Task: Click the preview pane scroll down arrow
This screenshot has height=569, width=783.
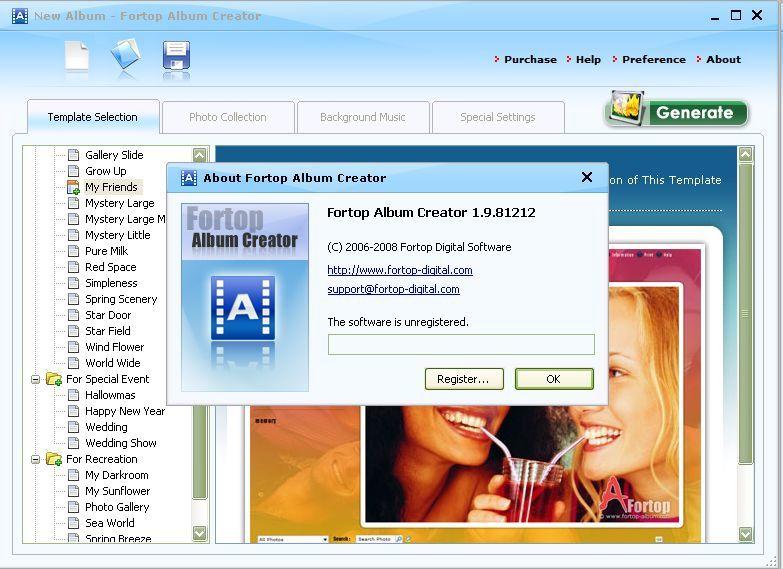Action: [746, 534]
